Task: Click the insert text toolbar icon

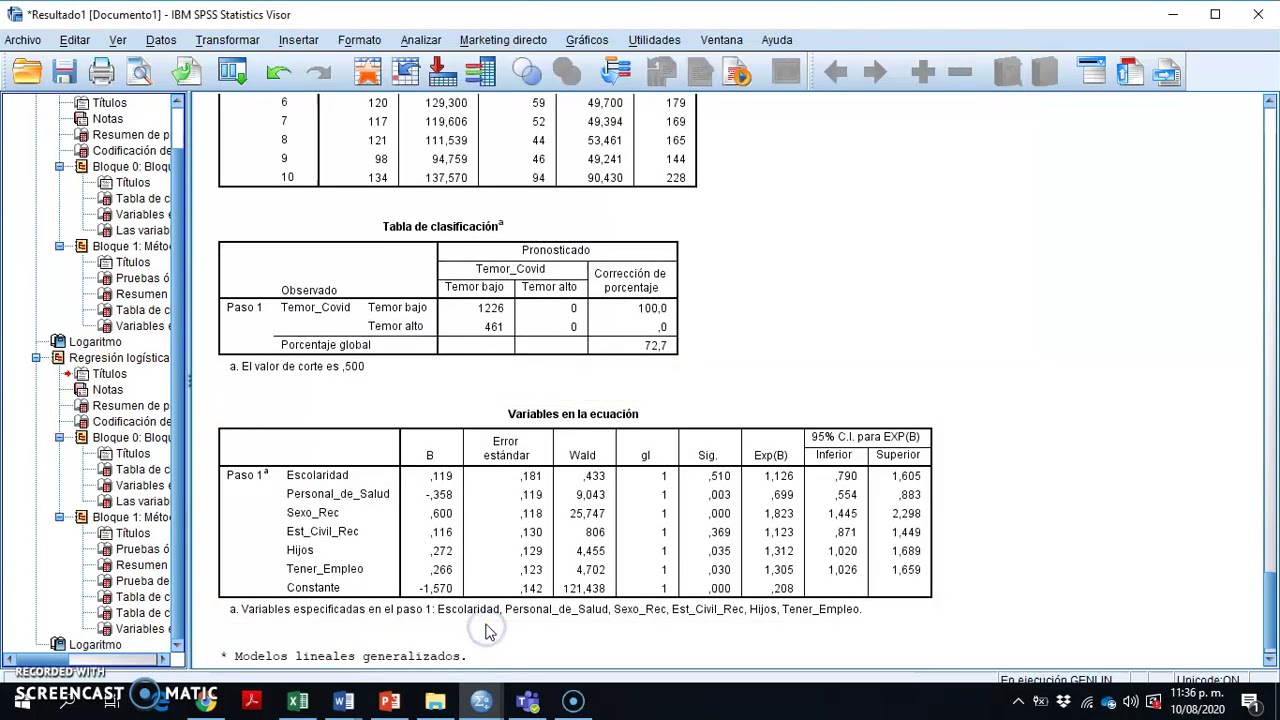Action: pos(1167,71)
